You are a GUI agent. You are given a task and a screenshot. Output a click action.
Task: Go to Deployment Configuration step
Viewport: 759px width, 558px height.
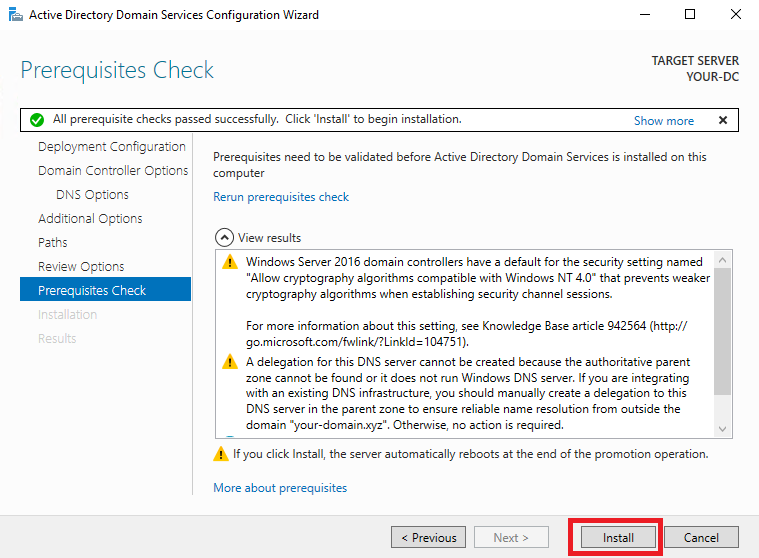point(112,147)
